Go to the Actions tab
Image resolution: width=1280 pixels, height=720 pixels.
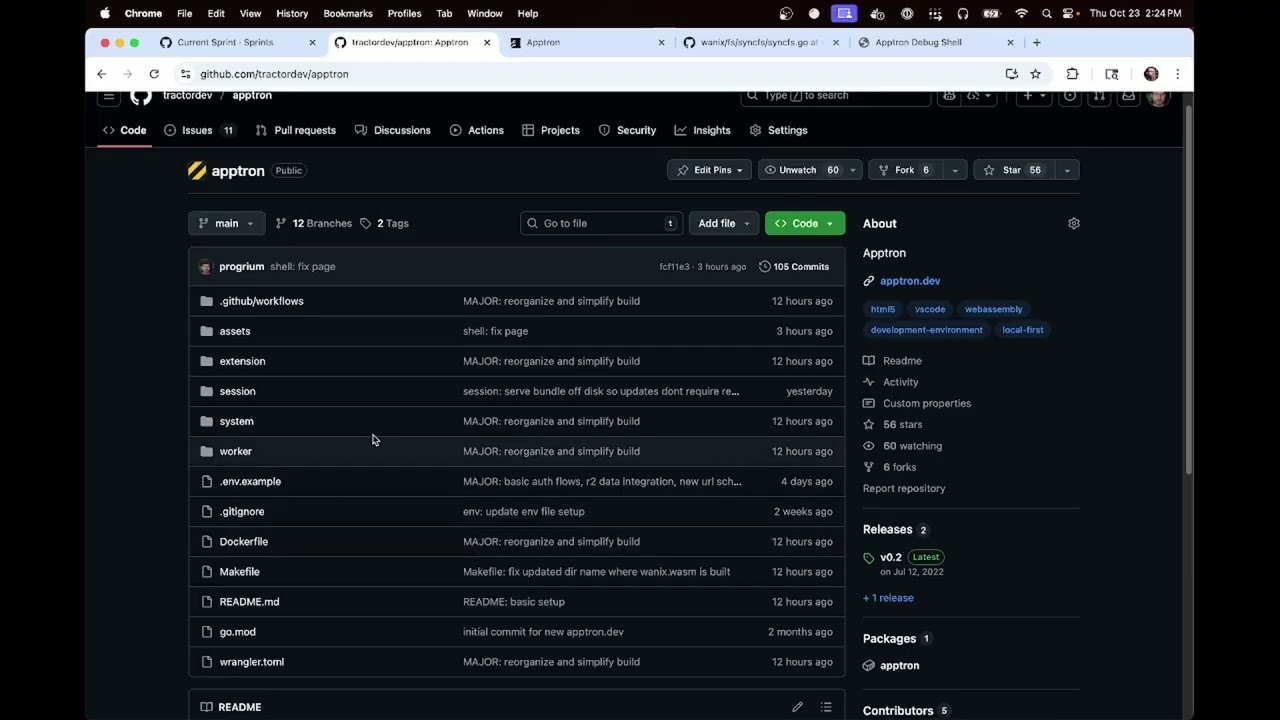[x=476, y=130]
